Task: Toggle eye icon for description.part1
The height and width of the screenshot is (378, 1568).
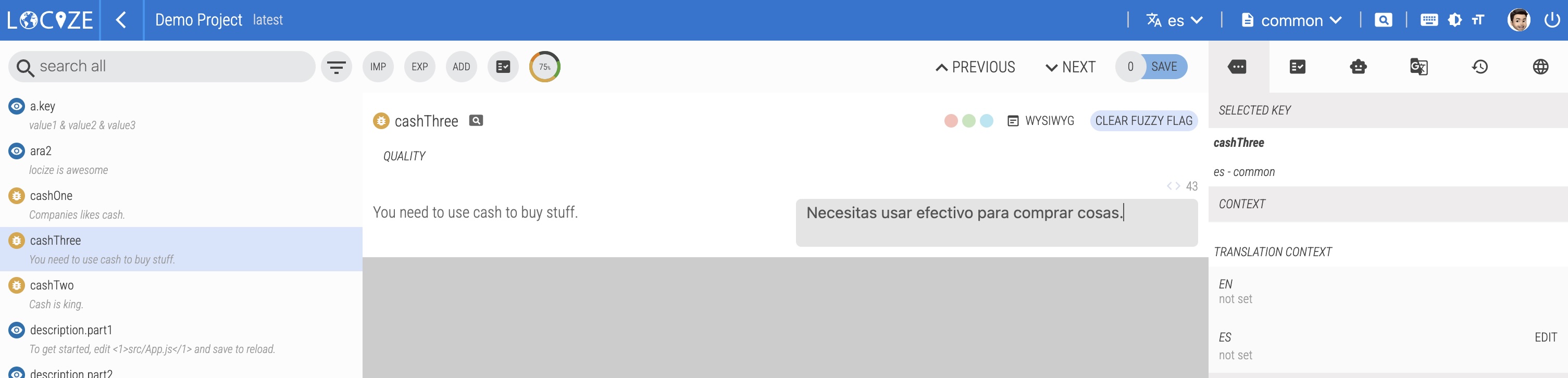Action: click(17, 330)
